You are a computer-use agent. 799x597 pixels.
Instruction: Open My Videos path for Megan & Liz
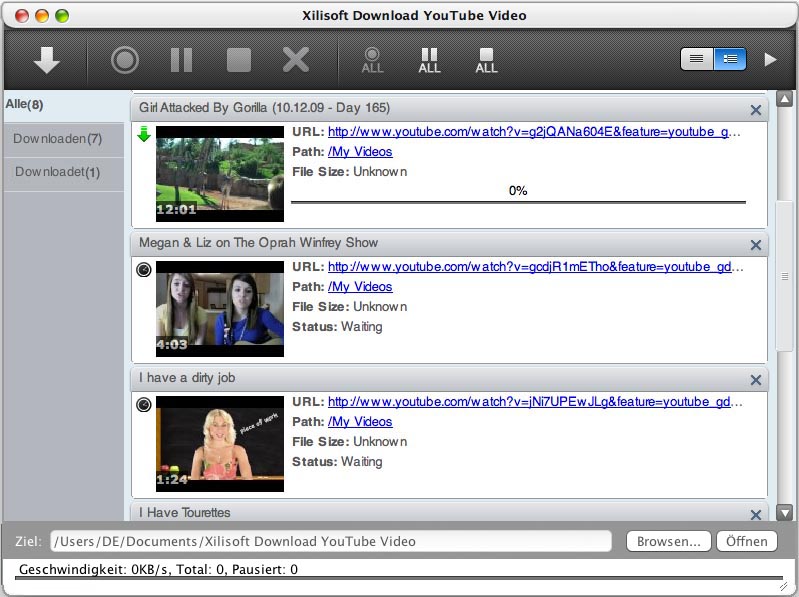[x=360, y=287]
